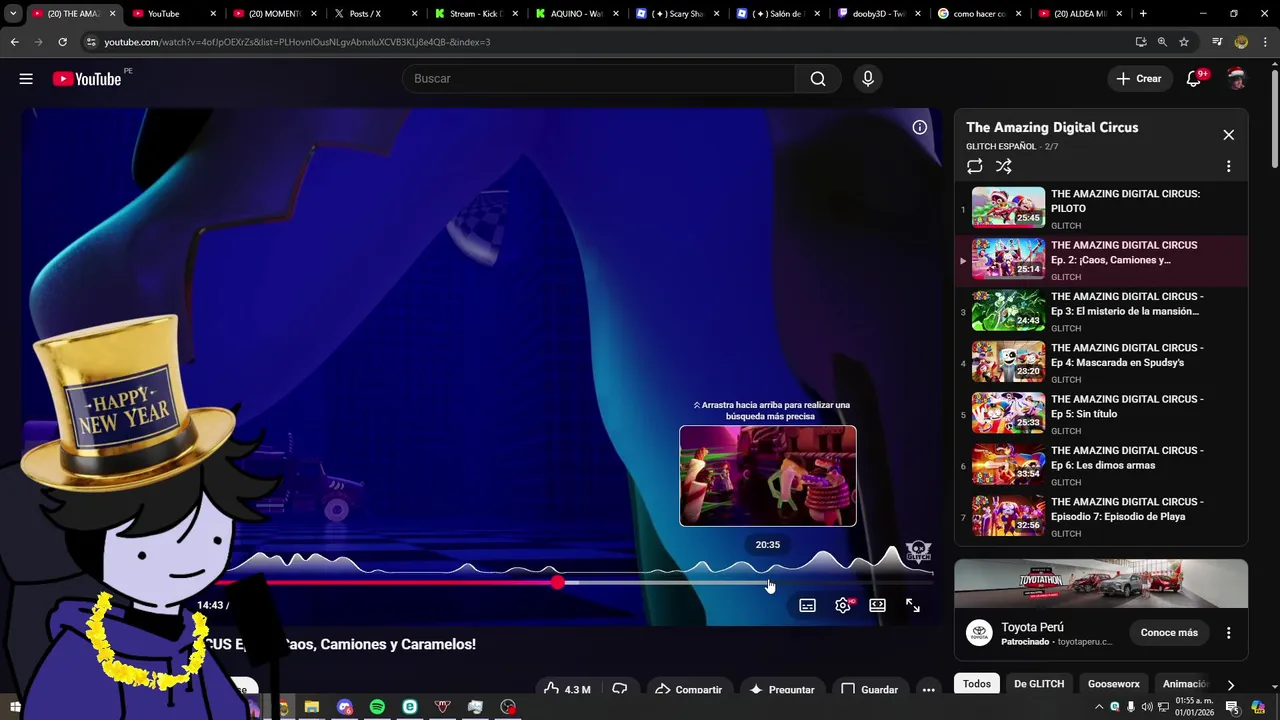Bookmark this page with star
The image size is (1280, 720).
point(1184,42)
